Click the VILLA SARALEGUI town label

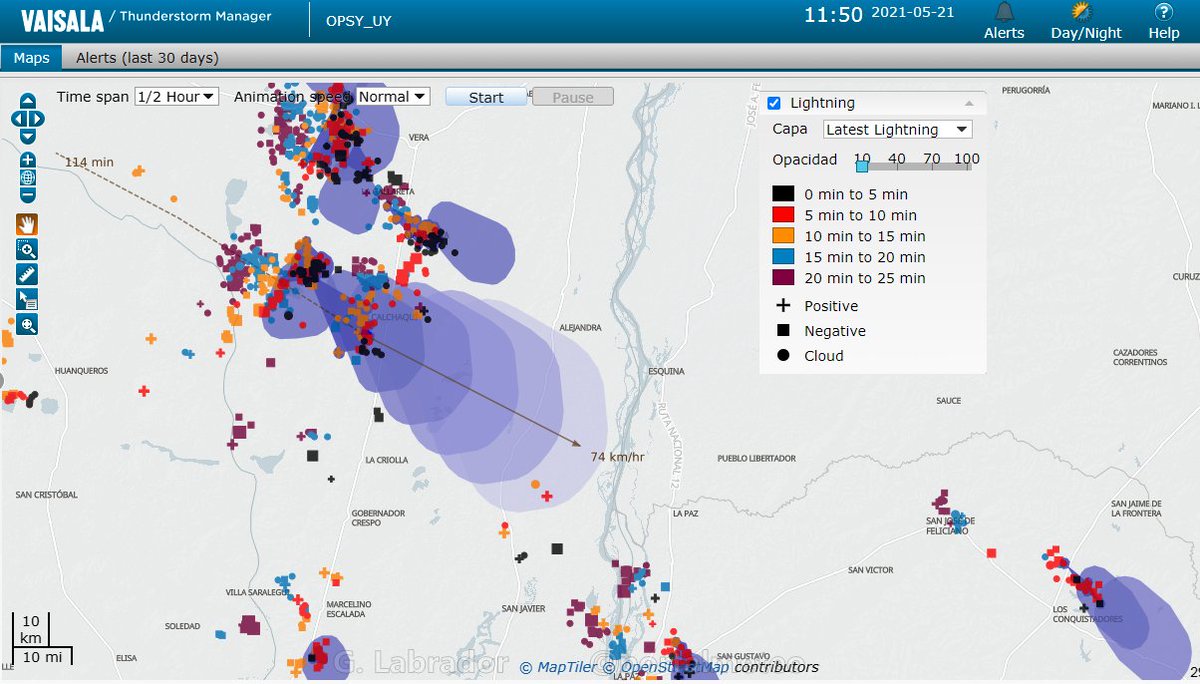(257, 592)
